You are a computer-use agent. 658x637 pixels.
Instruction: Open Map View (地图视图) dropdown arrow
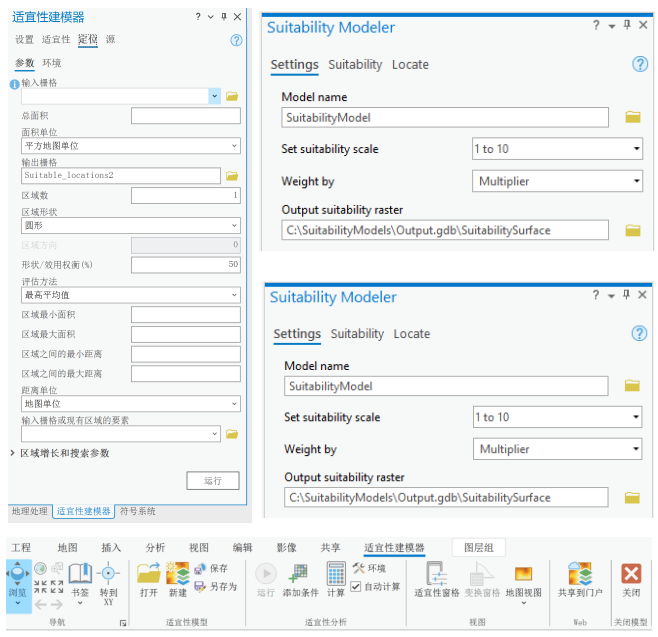click(x=523, y=603)
